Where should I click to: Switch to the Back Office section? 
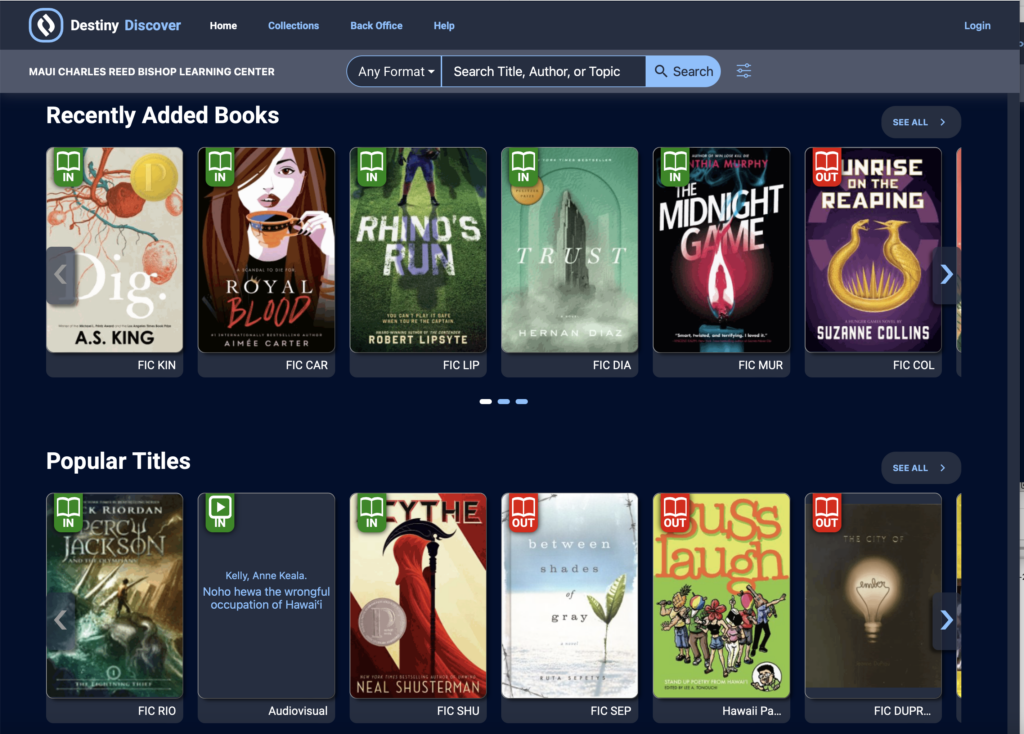(376, 25)
